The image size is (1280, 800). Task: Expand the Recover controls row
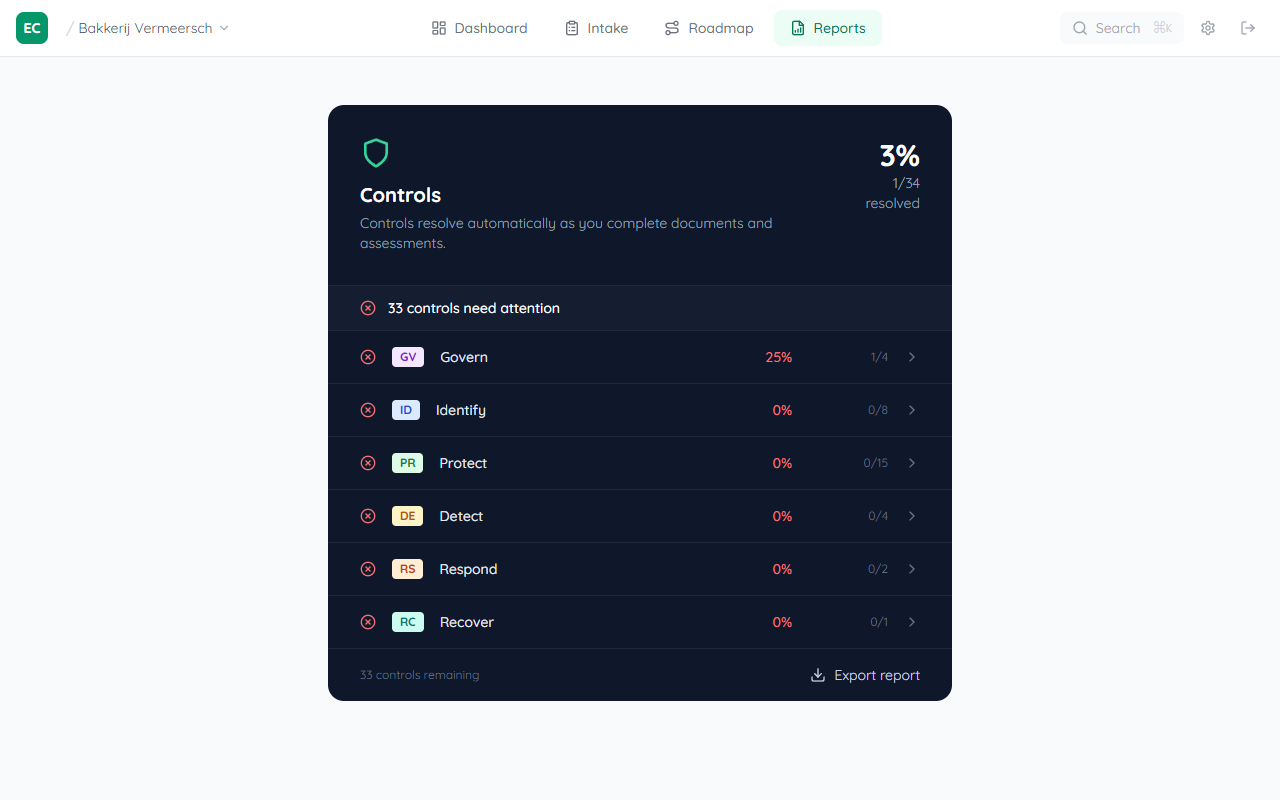click(x=911, y=622)
